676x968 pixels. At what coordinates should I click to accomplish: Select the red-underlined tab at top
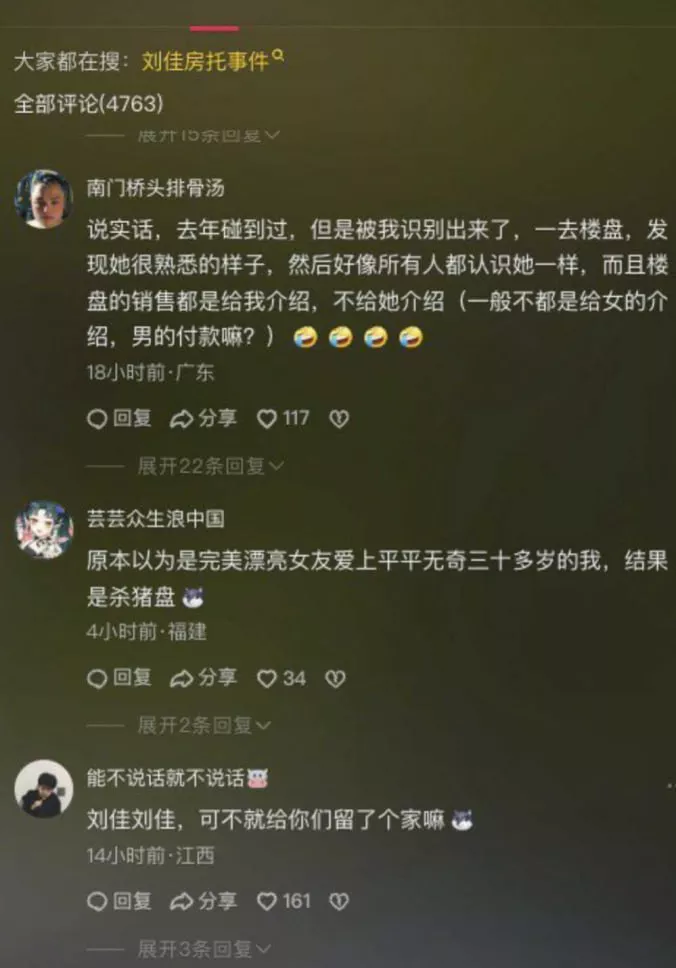(214, 28)
